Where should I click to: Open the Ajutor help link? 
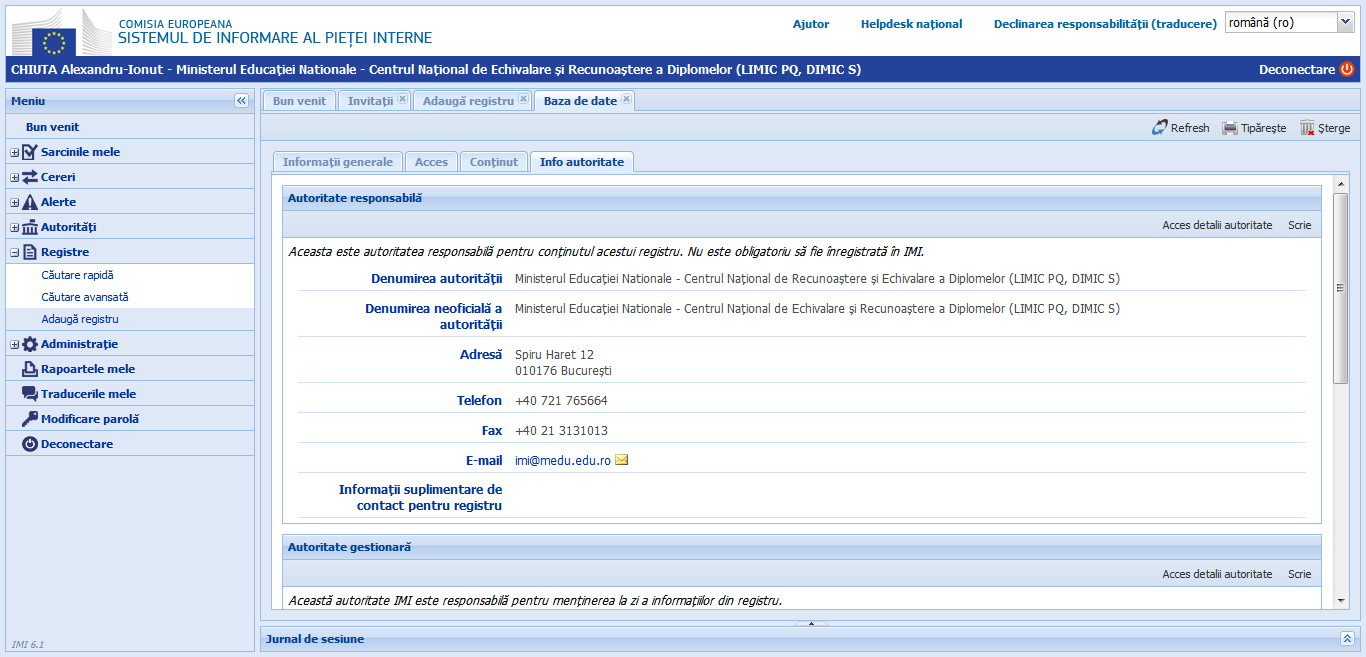point(810,24)
